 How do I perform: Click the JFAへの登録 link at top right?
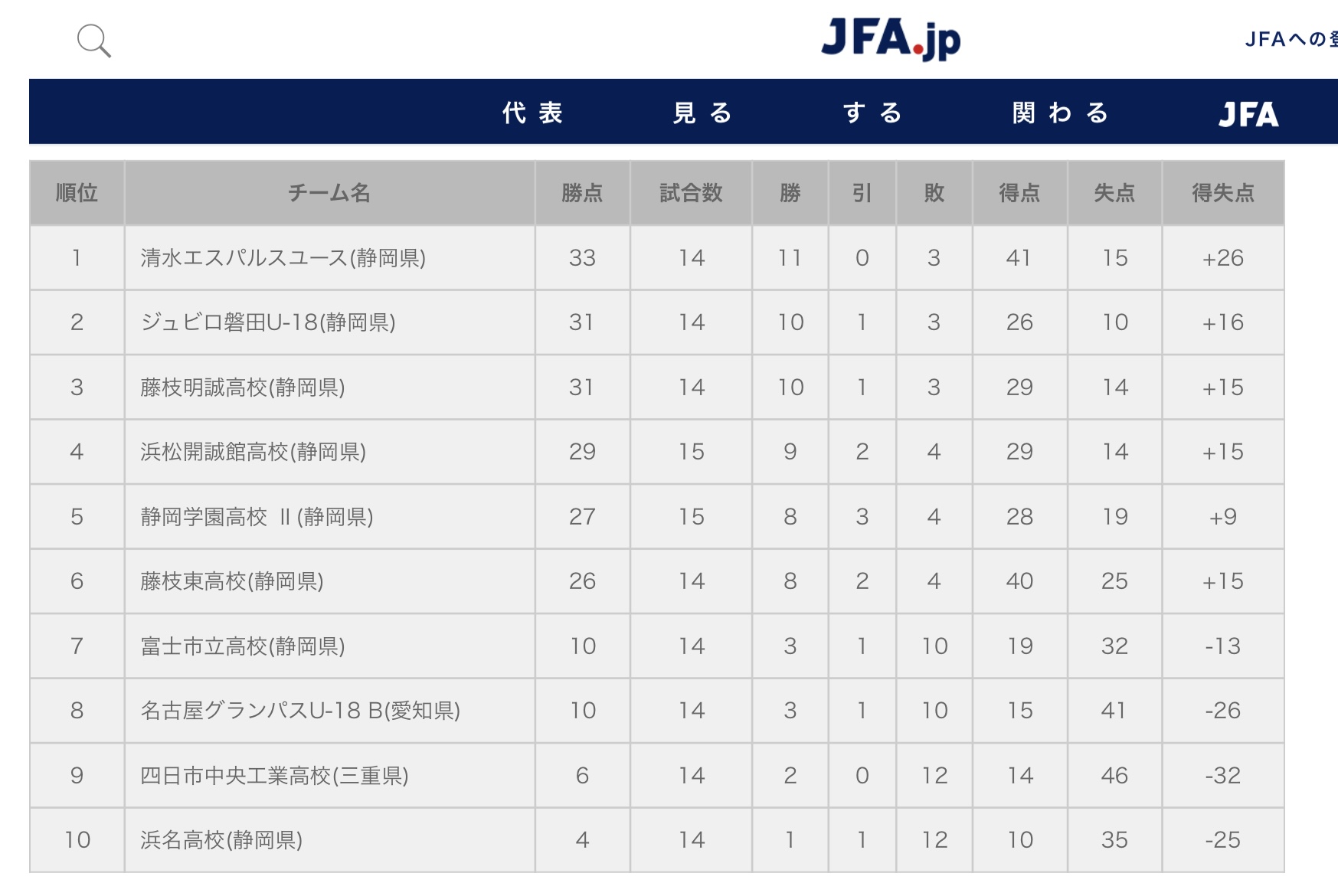pyautogui.click(x=1291, y=39)
